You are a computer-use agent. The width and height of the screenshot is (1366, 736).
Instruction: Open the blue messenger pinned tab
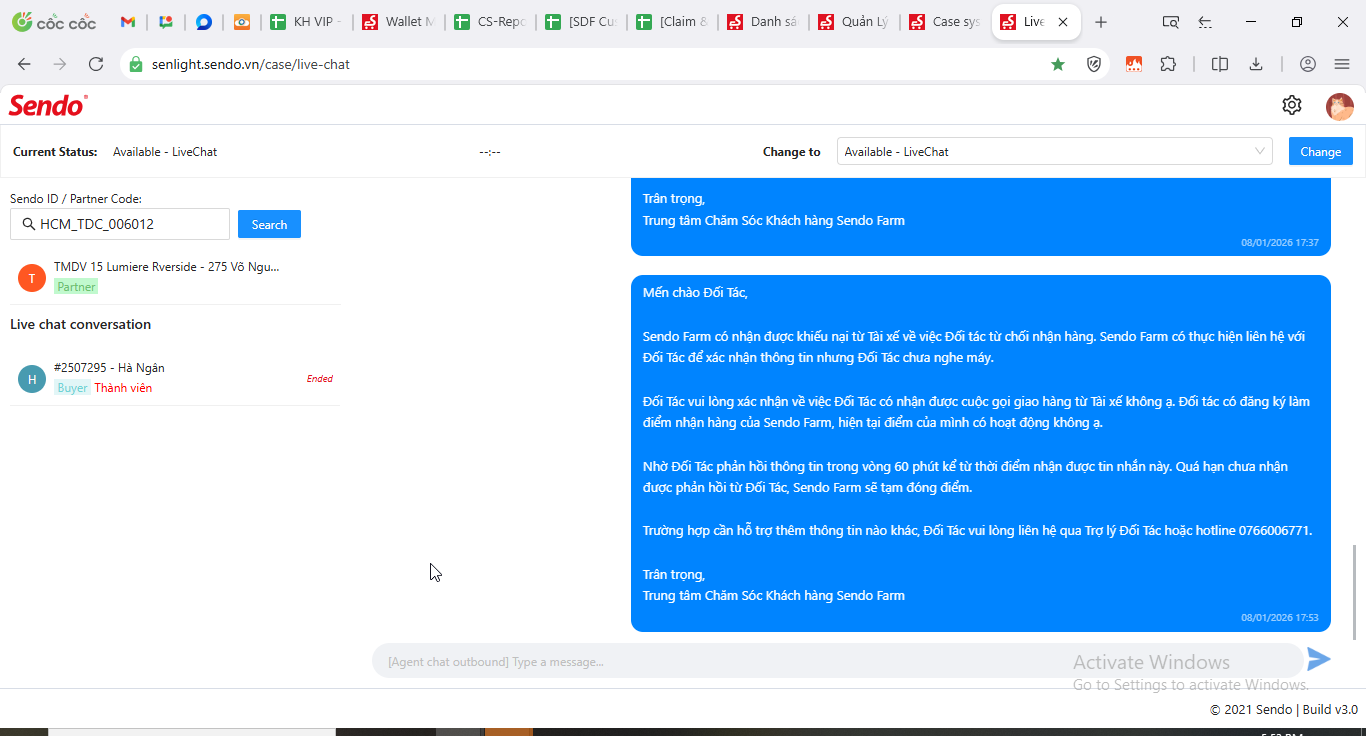pyautogui.click(x=204, y=22)
